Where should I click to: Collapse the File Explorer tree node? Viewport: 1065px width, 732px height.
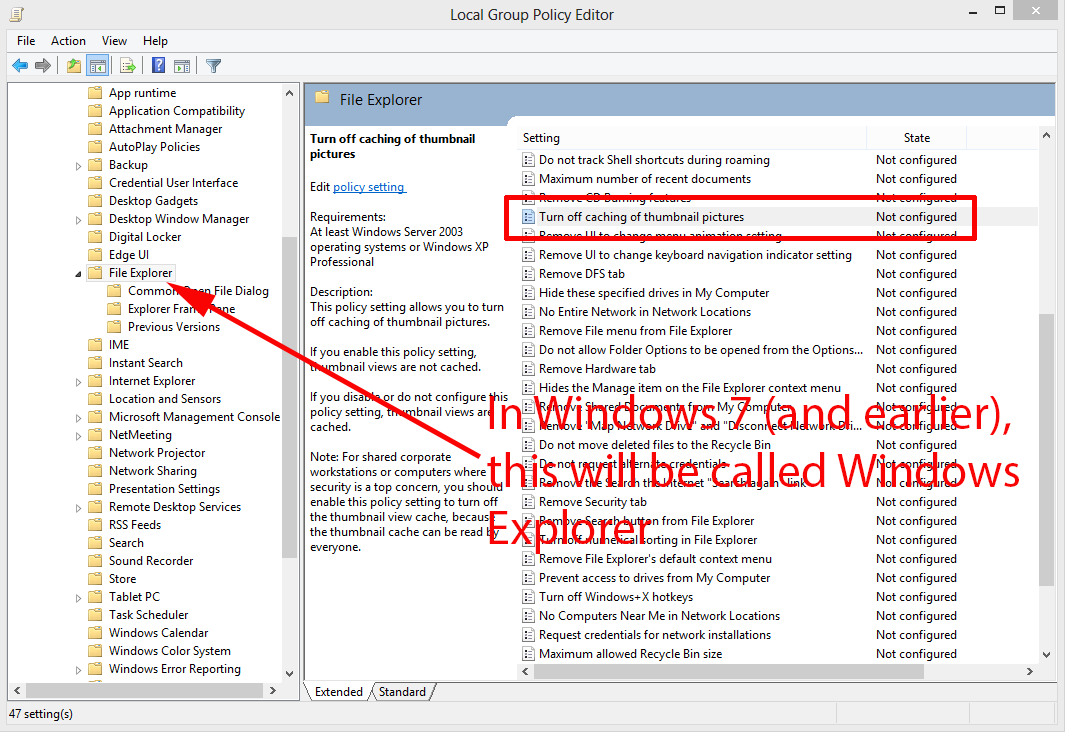coord(78,274)
